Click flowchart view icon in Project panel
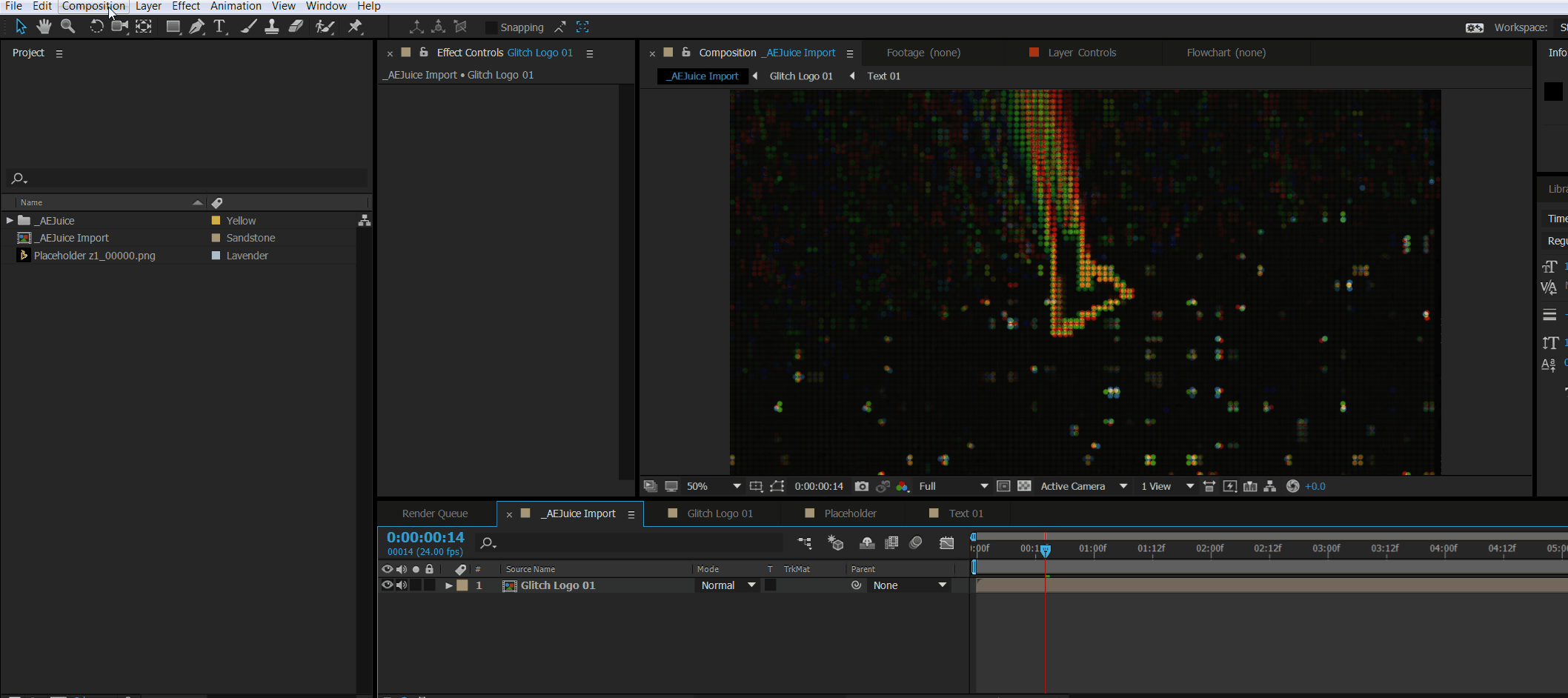 (364, 220)
